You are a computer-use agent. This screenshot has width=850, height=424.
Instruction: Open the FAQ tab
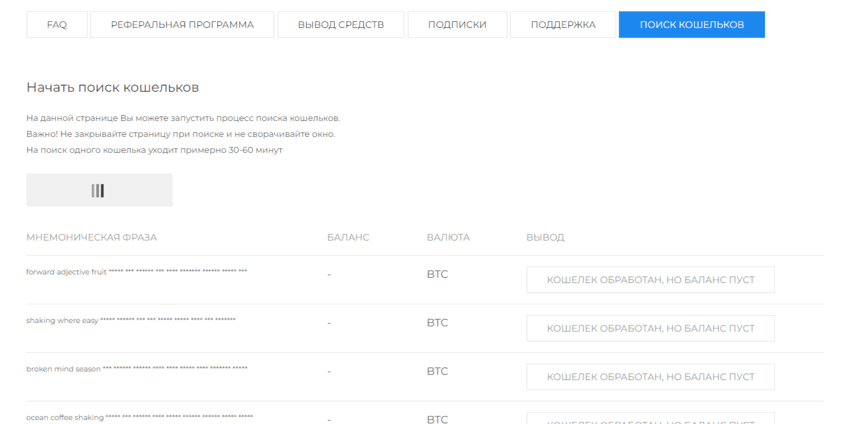pos(57,25)
